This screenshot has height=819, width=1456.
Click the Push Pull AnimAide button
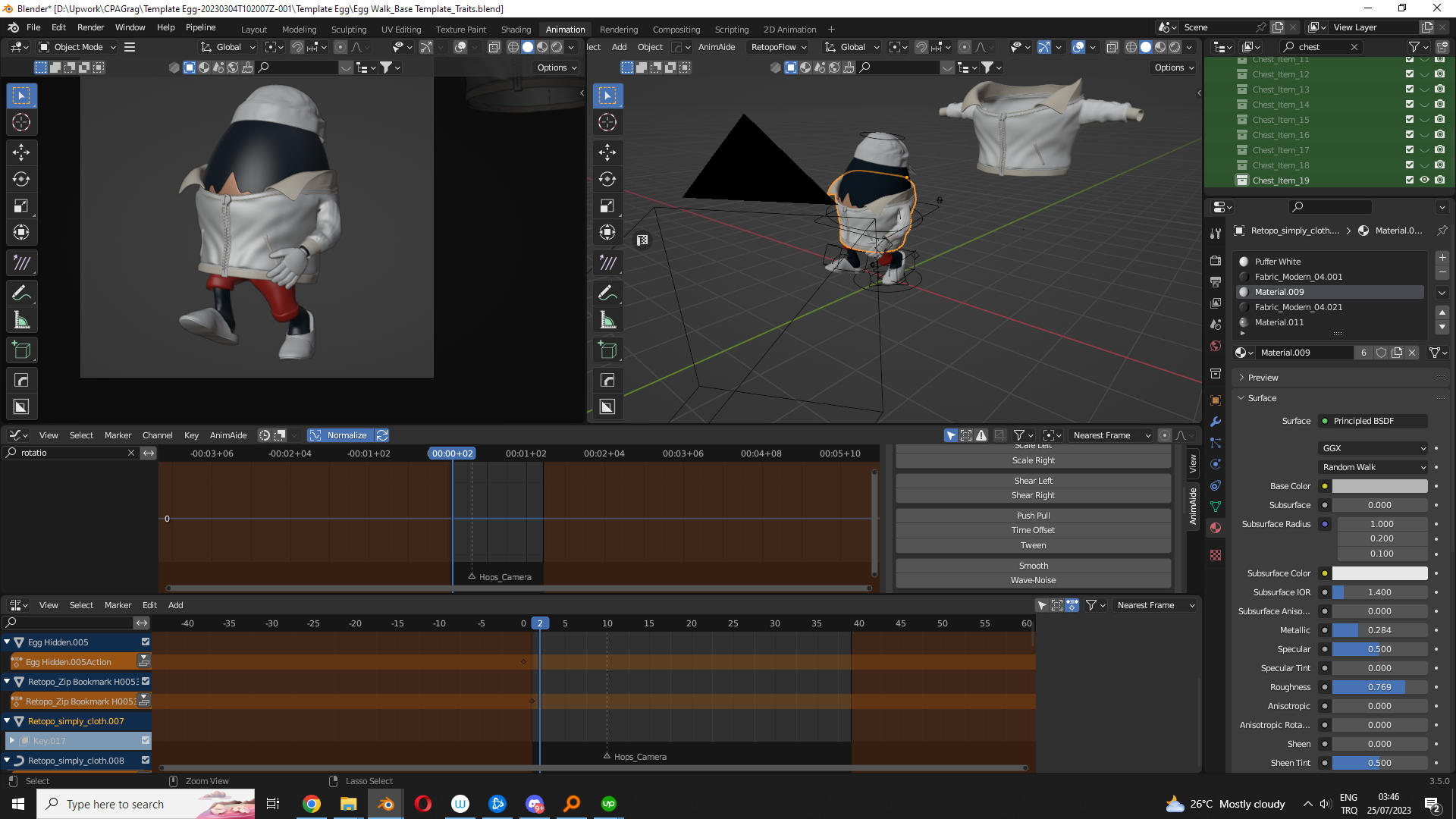click(1033, 516)
